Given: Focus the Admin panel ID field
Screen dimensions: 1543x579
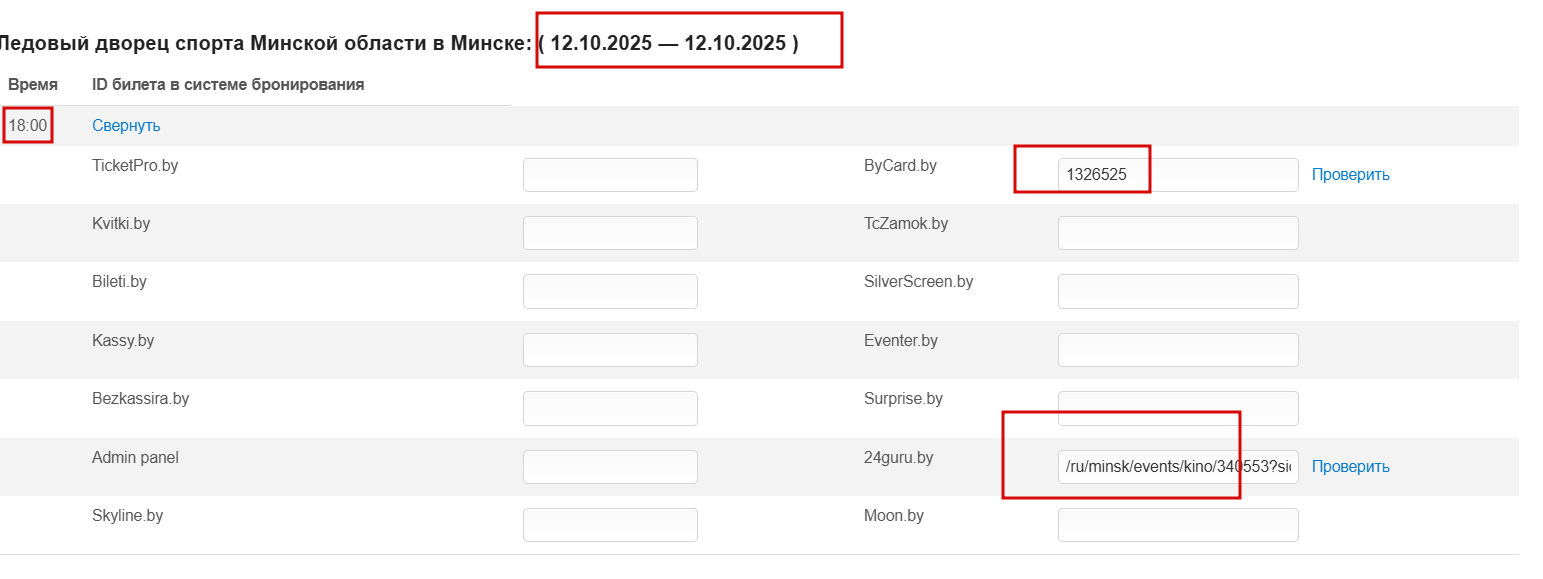Looking at the screenshot, I should coord(610,467).
